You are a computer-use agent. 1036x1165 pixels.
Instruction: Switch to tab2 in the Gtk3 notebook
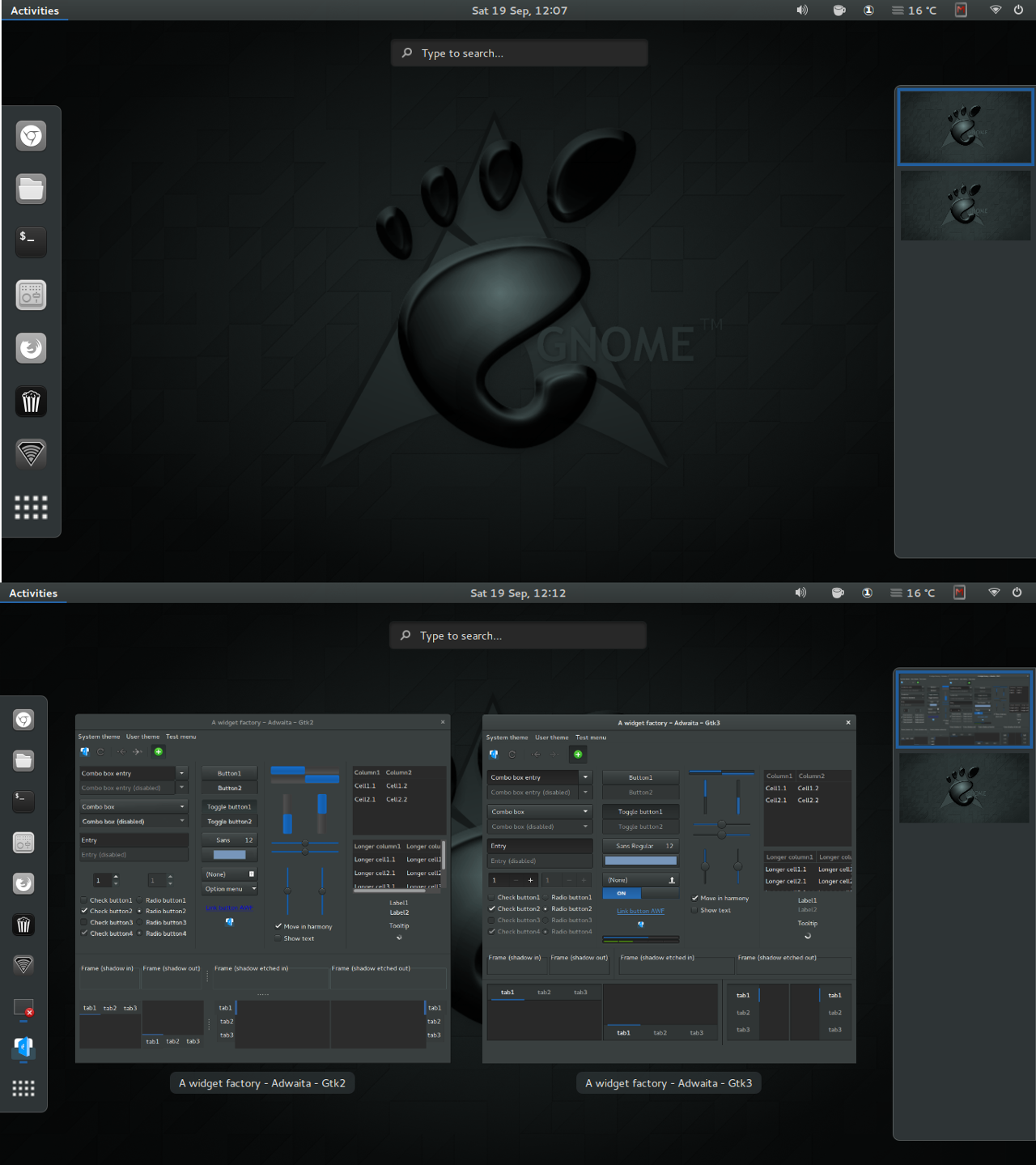tap(544, 991)
